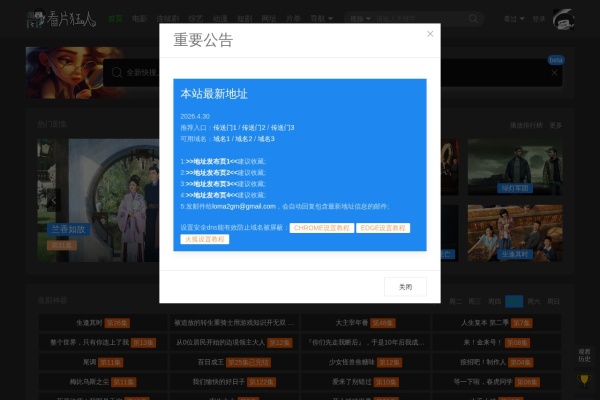Open 尾调 第11集 entry
The image size is (600, 400).
pos(103,362)
